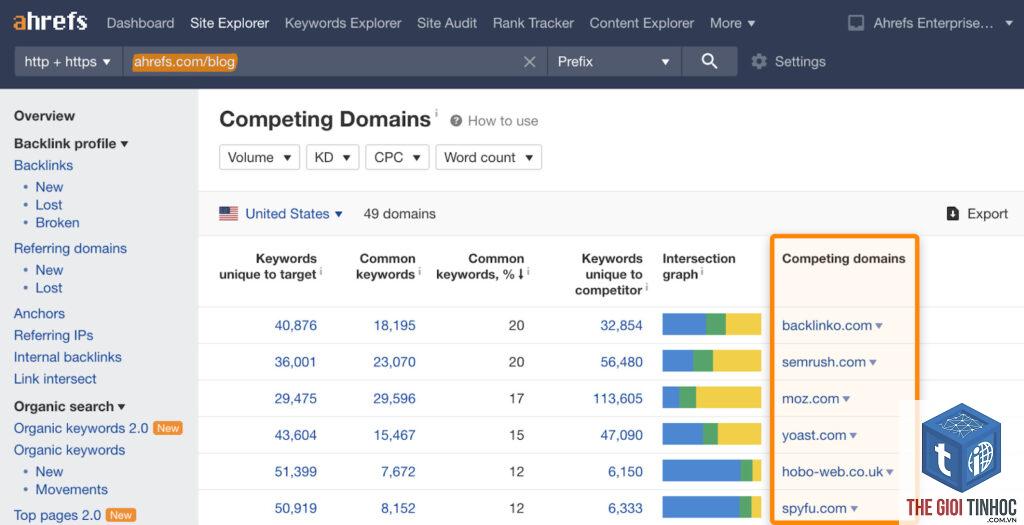The width and height of the screenshot is (1024, 525).
Task: Click the search magnifier button
Action: (709, 61)
